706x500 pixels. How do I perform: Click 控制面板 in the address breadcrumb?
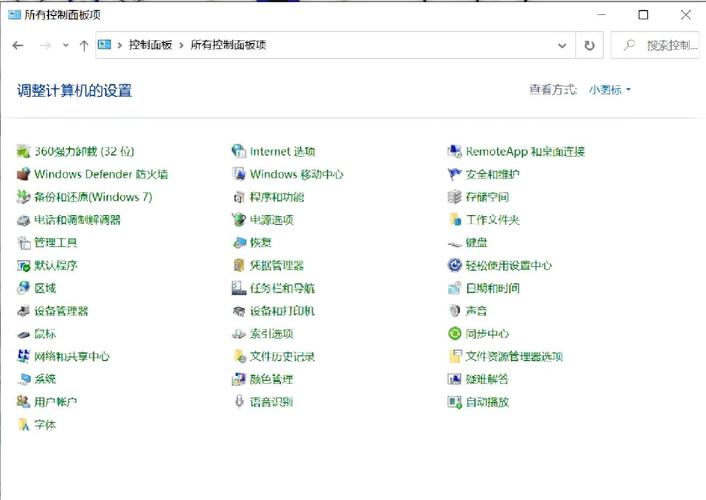(150, 45)
